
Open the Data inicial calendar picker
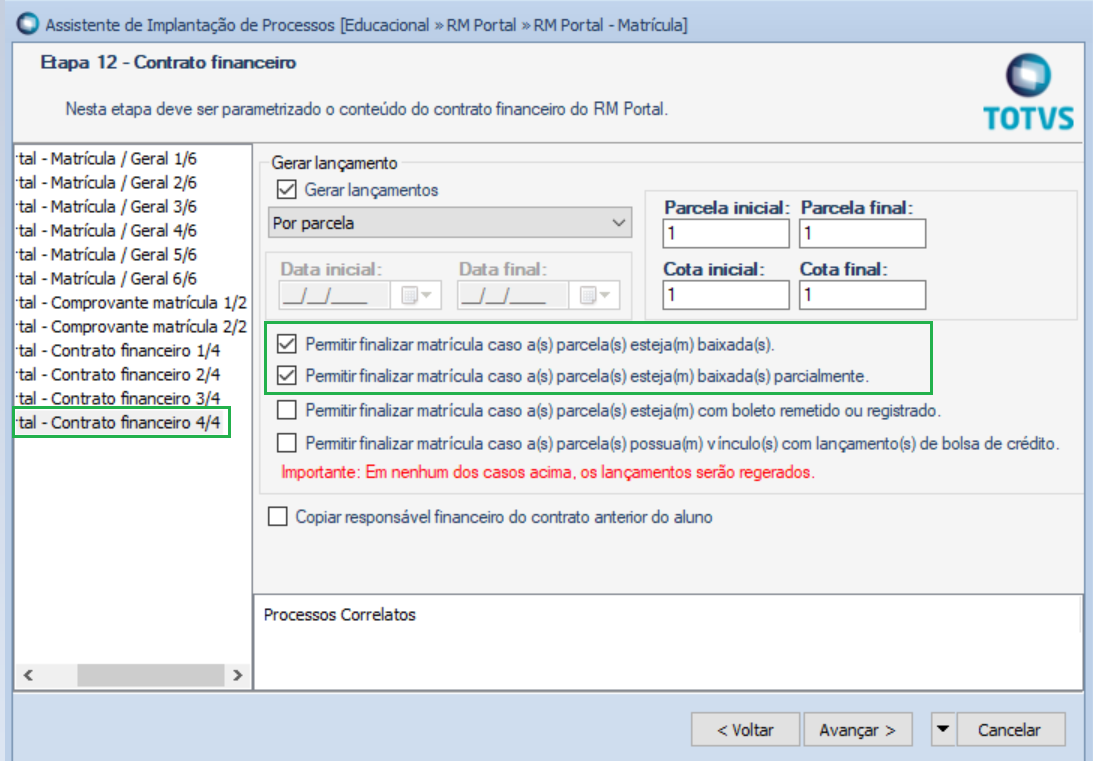coord(416,295)
